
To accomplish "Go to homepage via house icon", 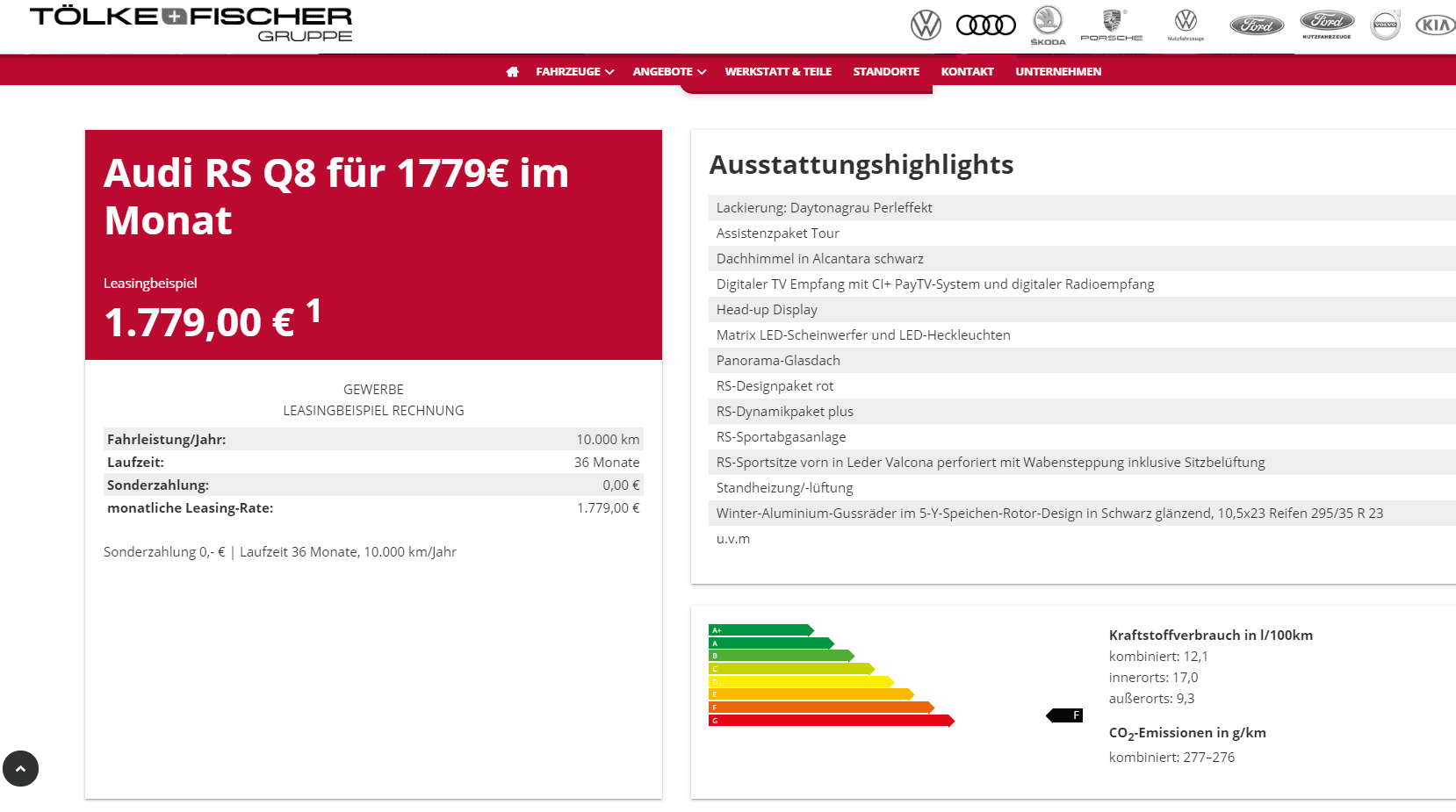I will [x=513, y=72].
